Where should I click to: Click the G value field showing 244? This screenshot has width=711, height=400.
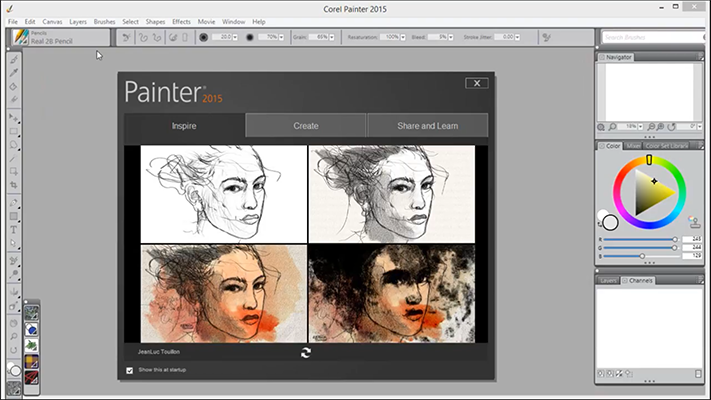pyautogui.click(x=692, y=248)
